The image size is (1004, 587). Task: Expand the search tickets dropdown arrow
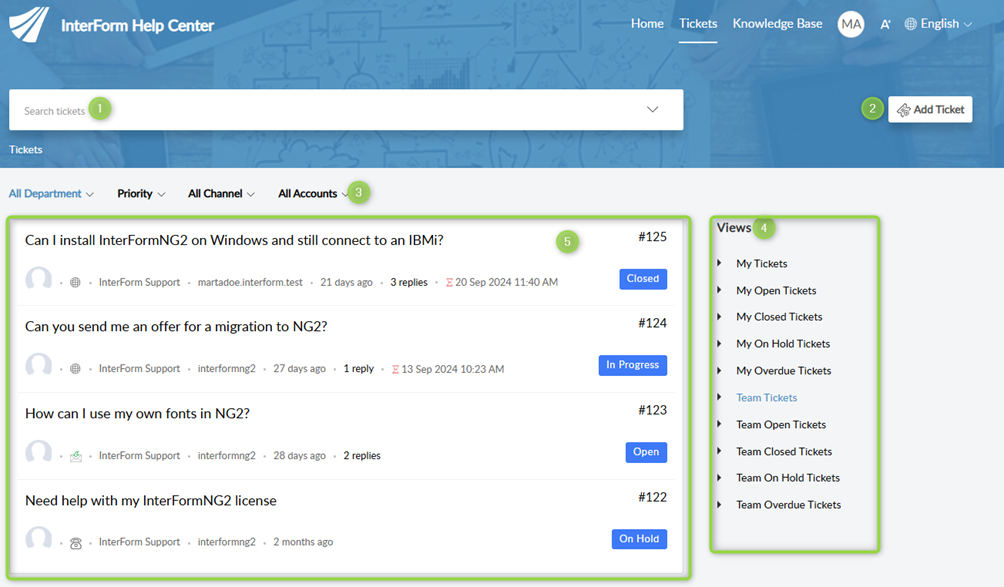pyautogui.click(x=652, y=109)
